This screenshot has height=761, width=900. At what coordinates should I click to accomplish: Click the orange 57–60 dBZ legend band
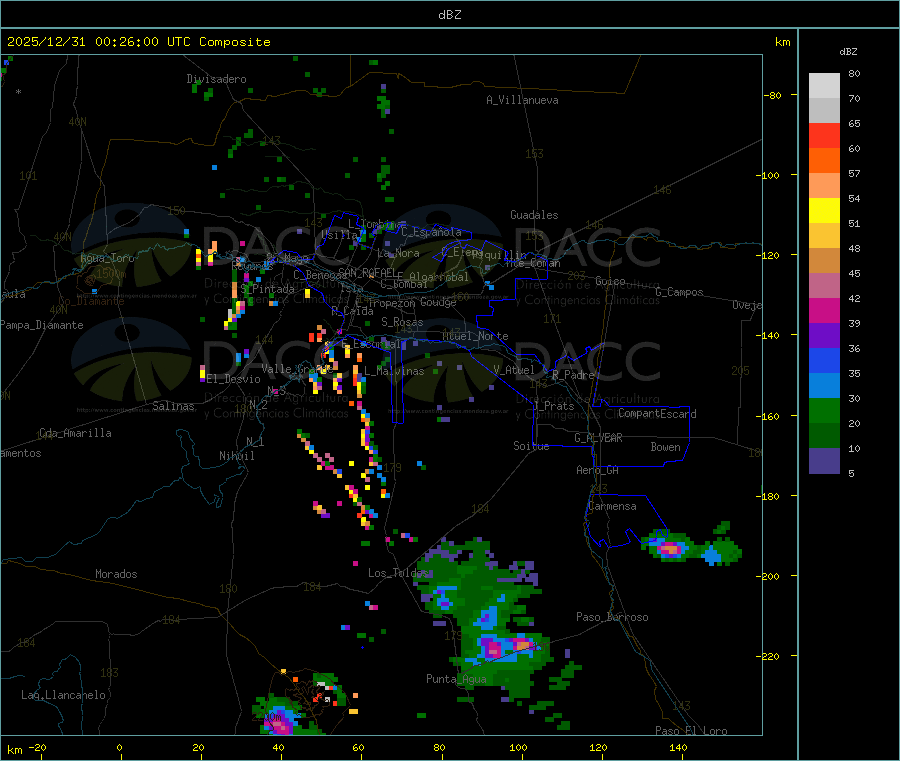pyautogui.click(x=824, y=161)
